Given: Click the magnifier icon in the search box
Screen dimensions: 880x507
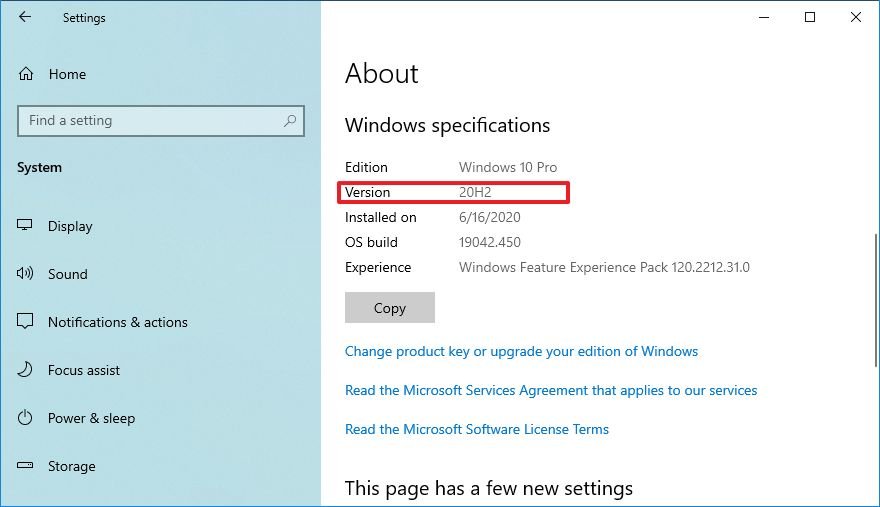Looking at the screenshot, I should (x=290, y=121).
